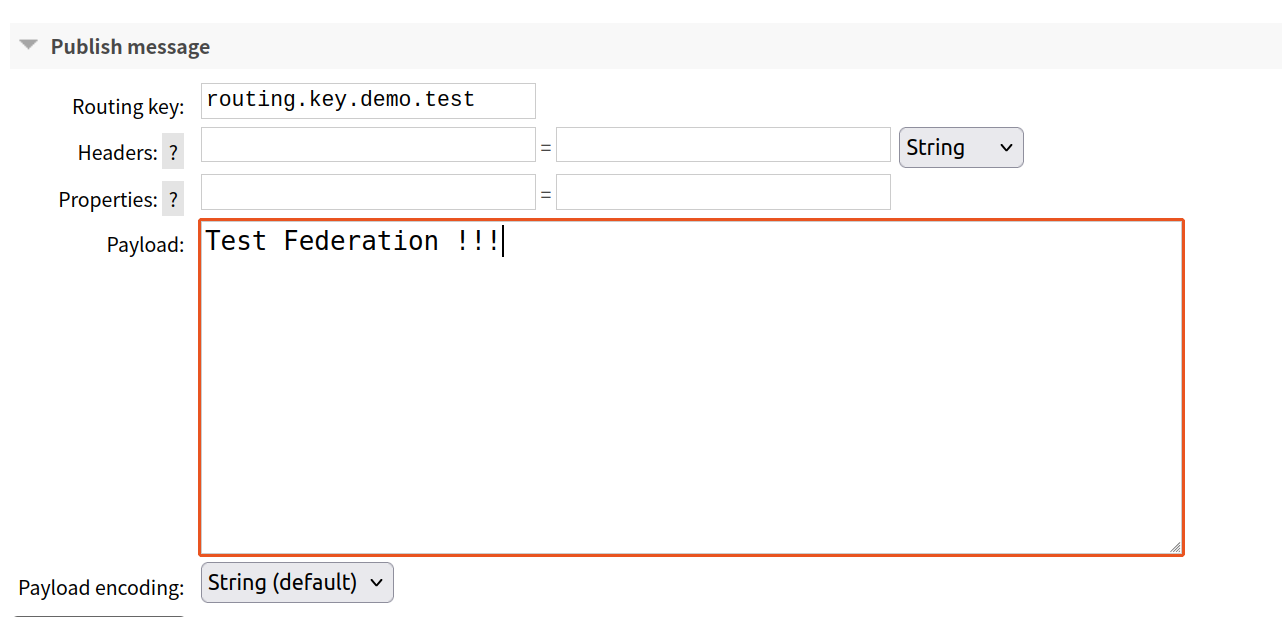
Task: Click the Properties label text
Action: click(108, 200)
